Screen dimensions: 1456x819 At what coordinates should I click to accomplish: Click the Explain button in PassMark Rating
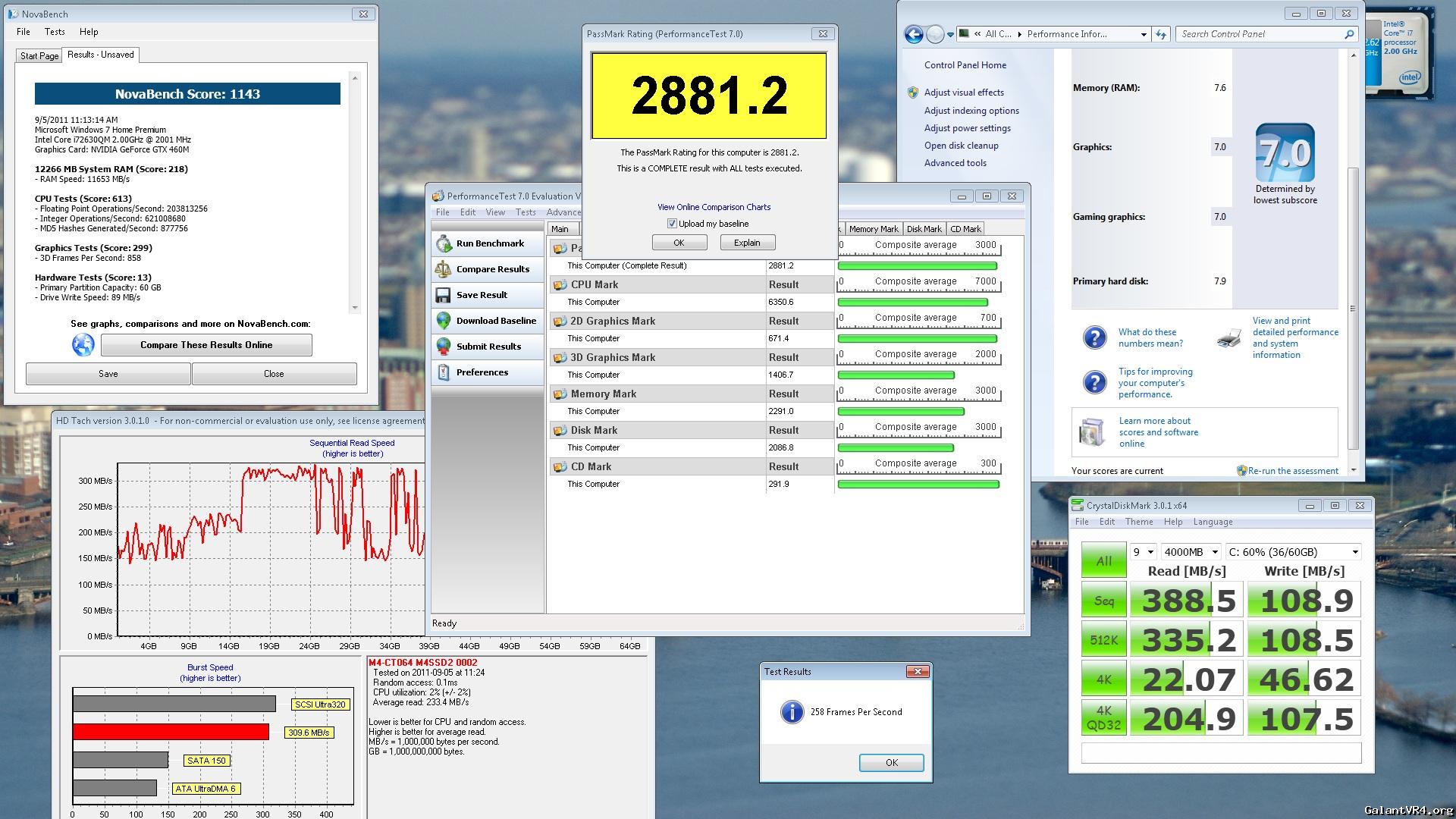[x=747, y=243]
